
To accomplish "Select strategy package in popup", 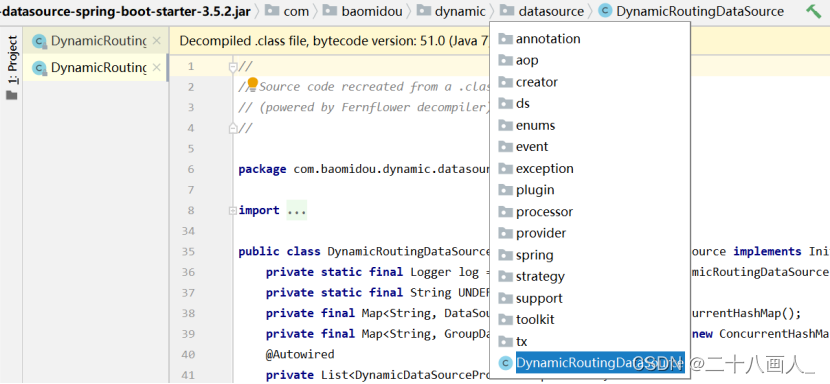I will [x=590, y=276].
